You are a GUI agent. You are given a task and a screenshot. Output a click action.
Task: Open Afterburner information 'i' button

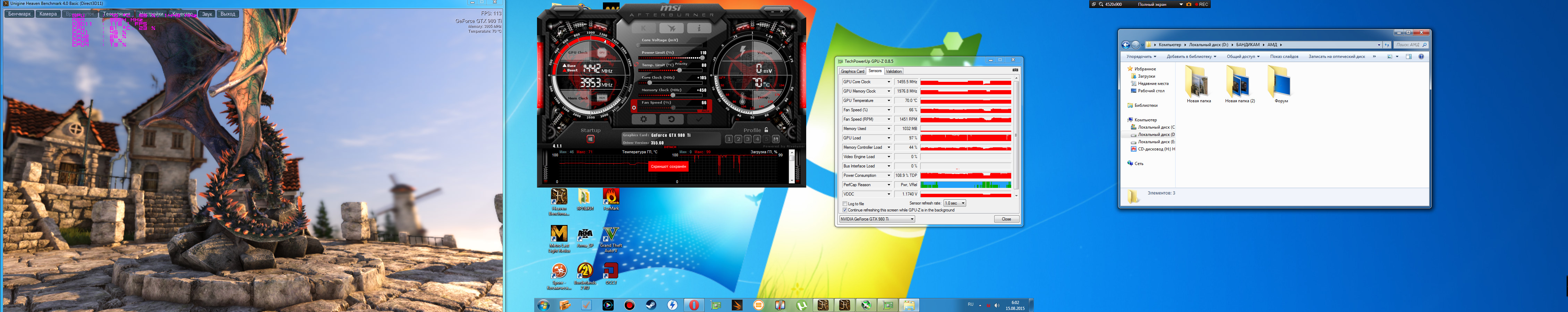699,28
